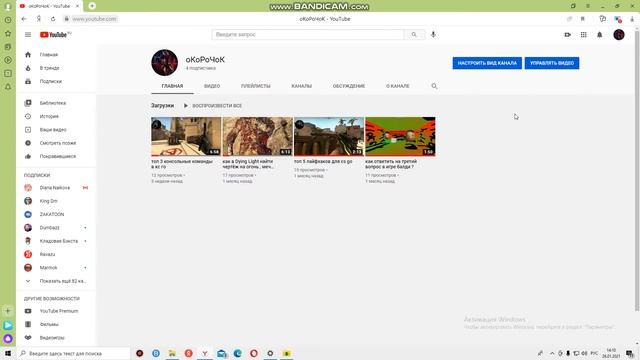Click the browser bookmark icon in address bar

tap(583, 19)
